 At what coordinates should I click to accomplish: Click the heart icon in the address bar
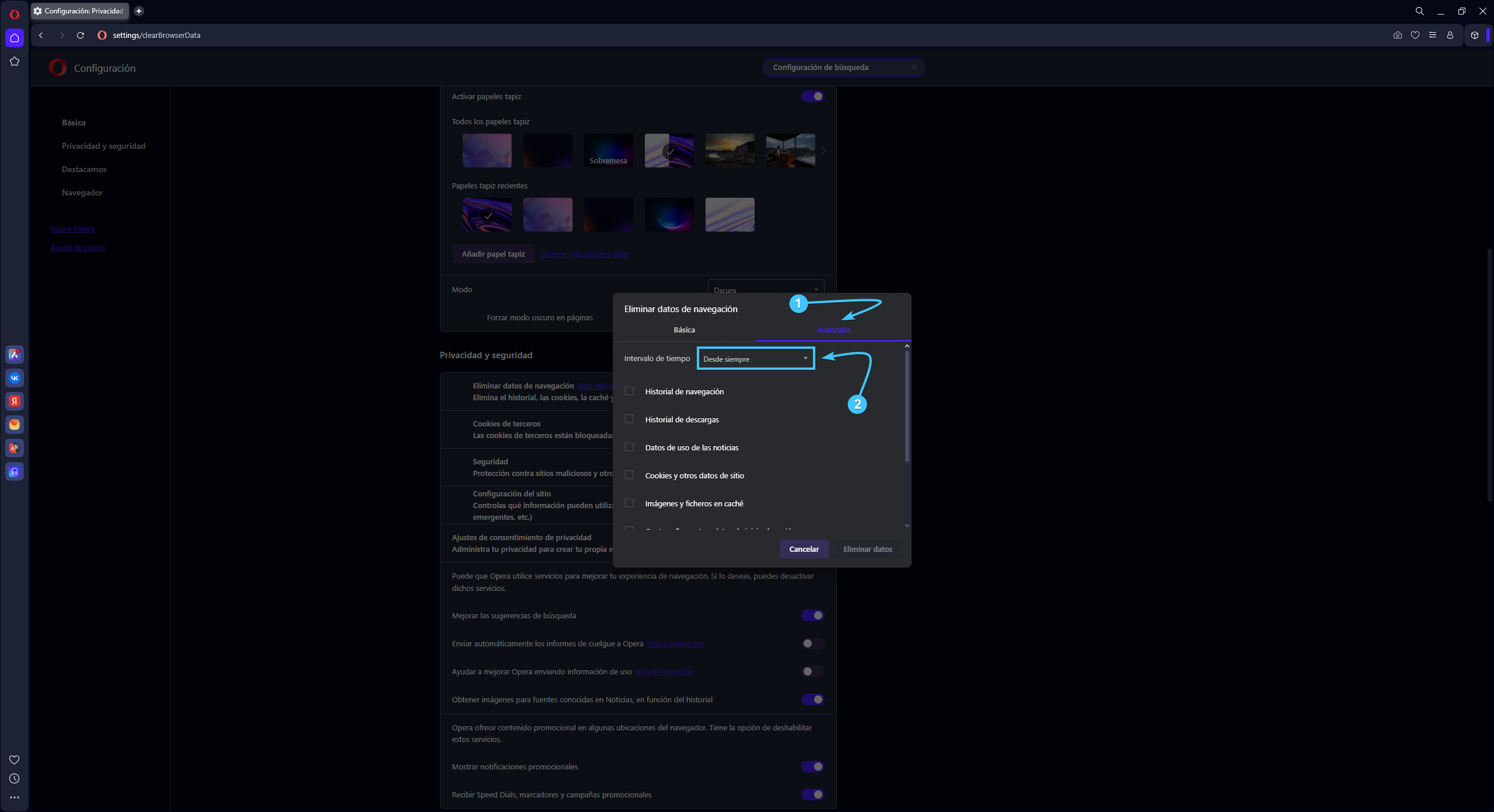[x=1415, y=35]
